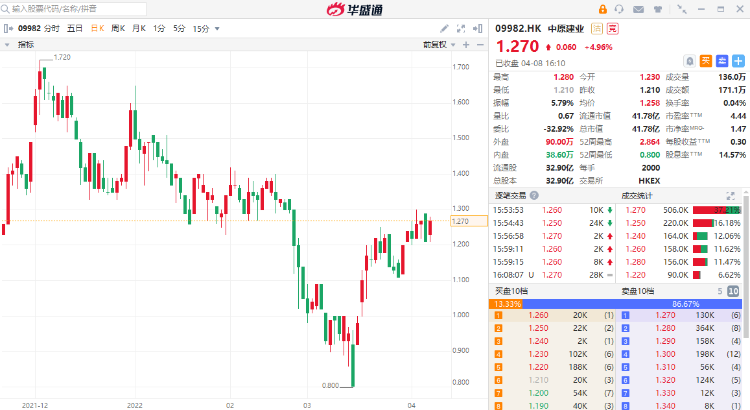Screen dimensions: 750x410
Task: Click the 股息率 value 14.57%
Action: point(732,155)
